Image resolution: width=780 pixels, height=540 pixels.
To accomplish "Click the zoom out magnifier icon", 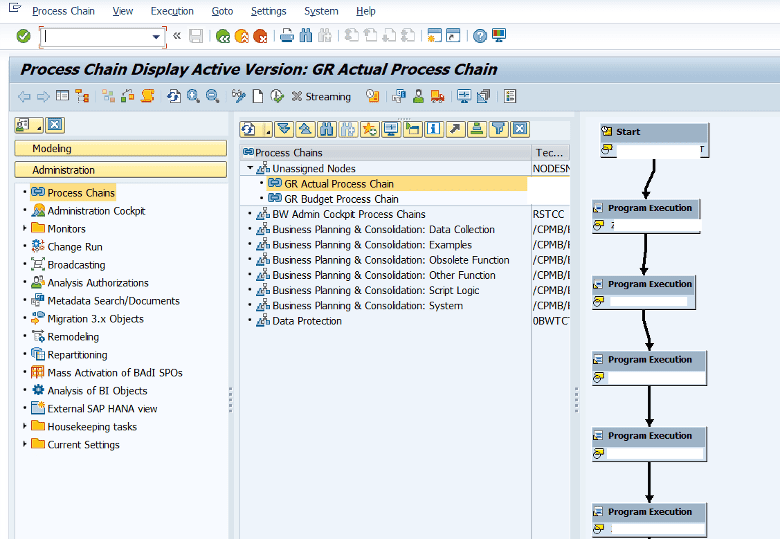I will pos(212,96).
